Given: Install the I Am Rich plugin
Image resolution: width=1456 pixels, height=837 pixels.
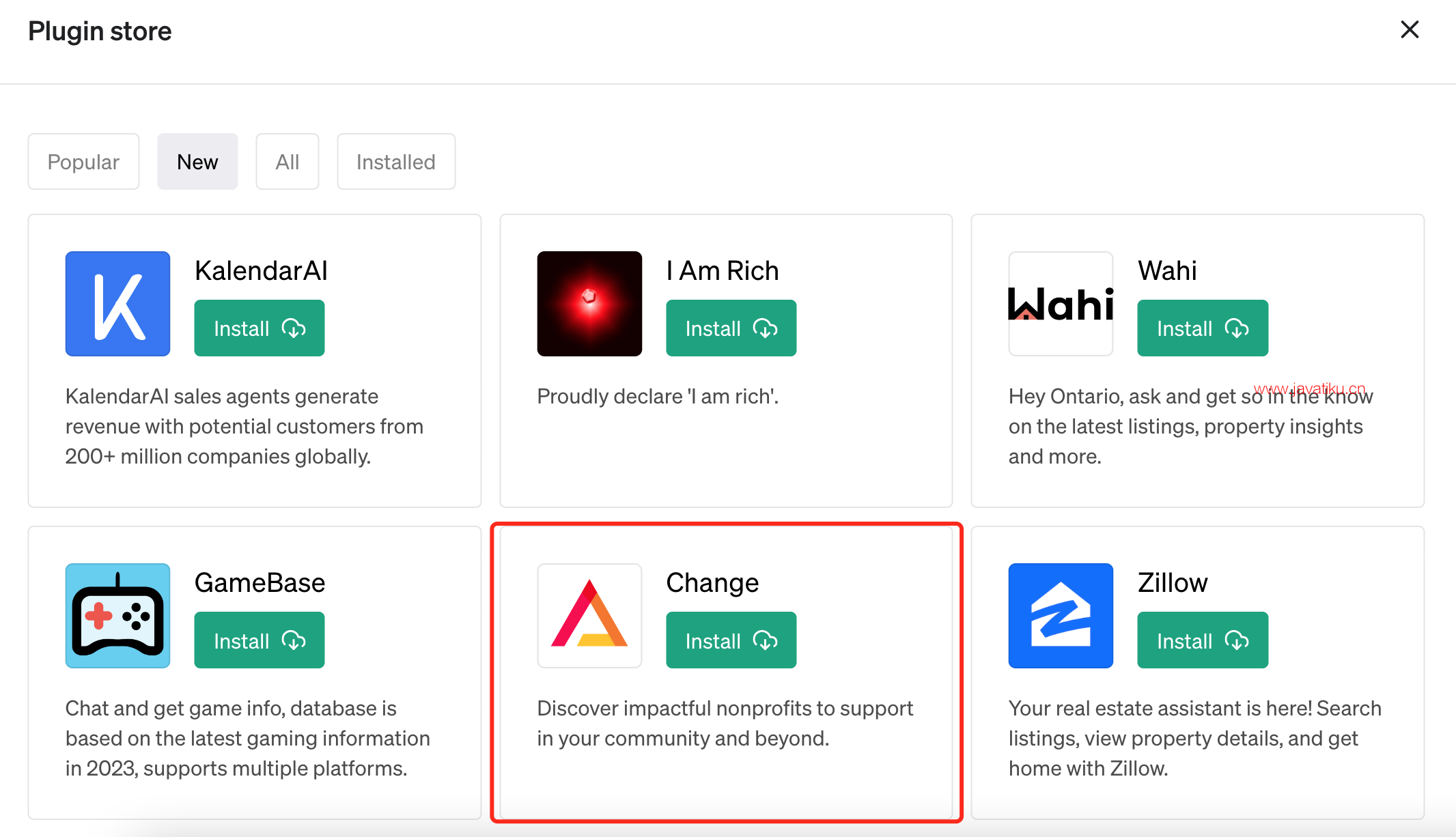Looking at the screenshot, I should point(731,328).
